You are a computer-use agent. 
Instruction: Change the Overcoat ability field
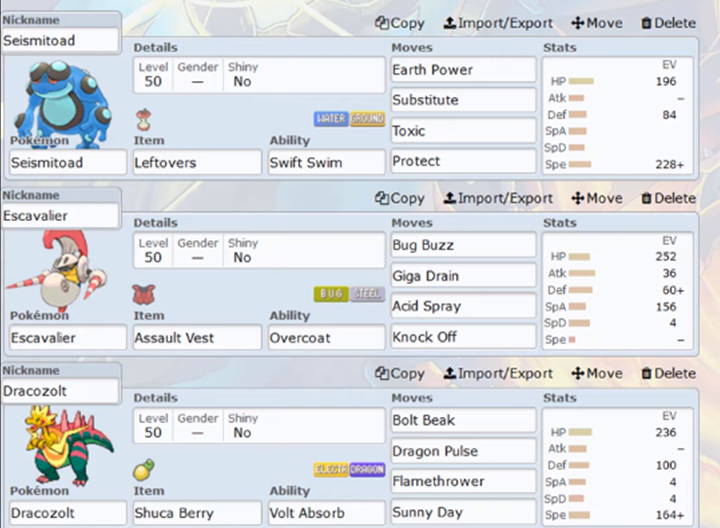tap(326, 338)
